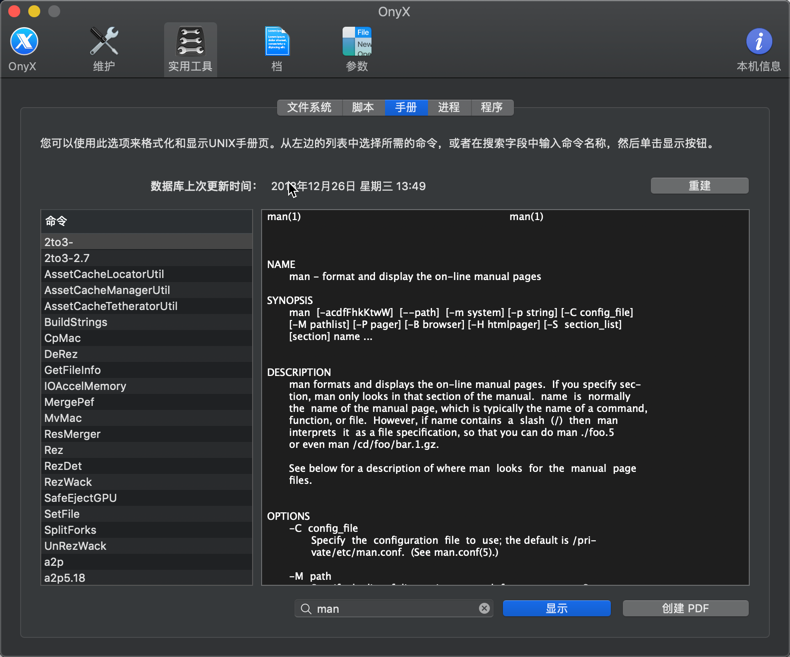This screenshot has height=657, width=790.
Task: Select the a2p command row
Action: (x=146, y=562)
